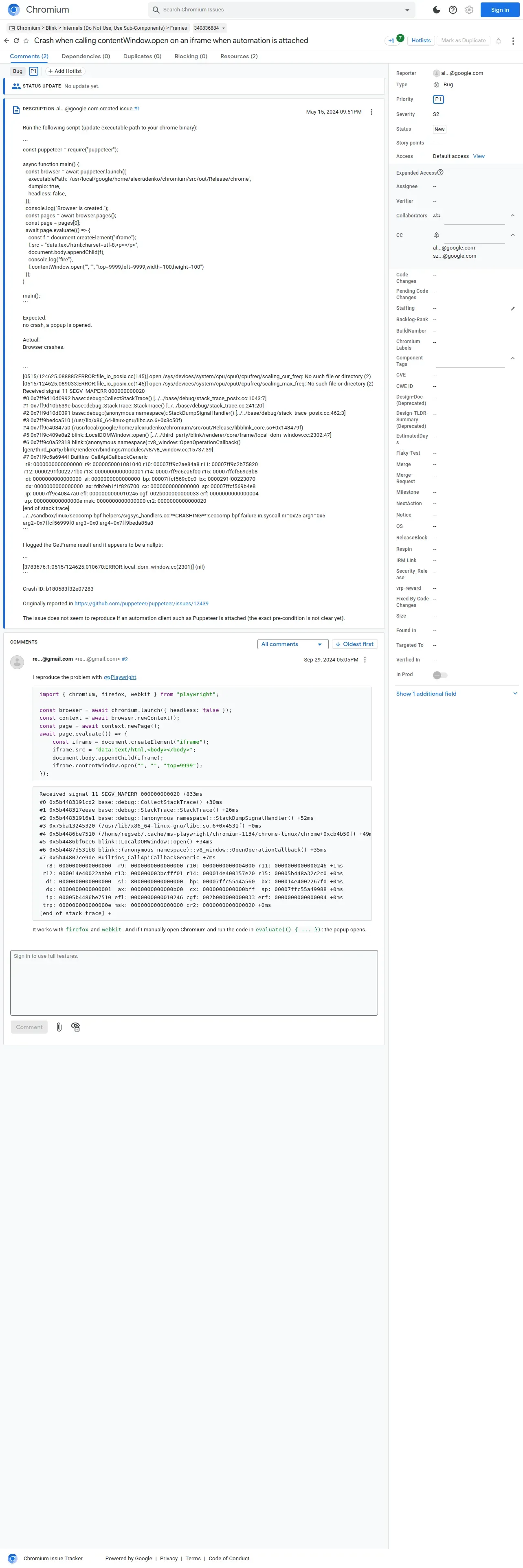This screenshot has height=1568, width=523.
Task: Click the description document icon
Action: click(x=16, y=110)
